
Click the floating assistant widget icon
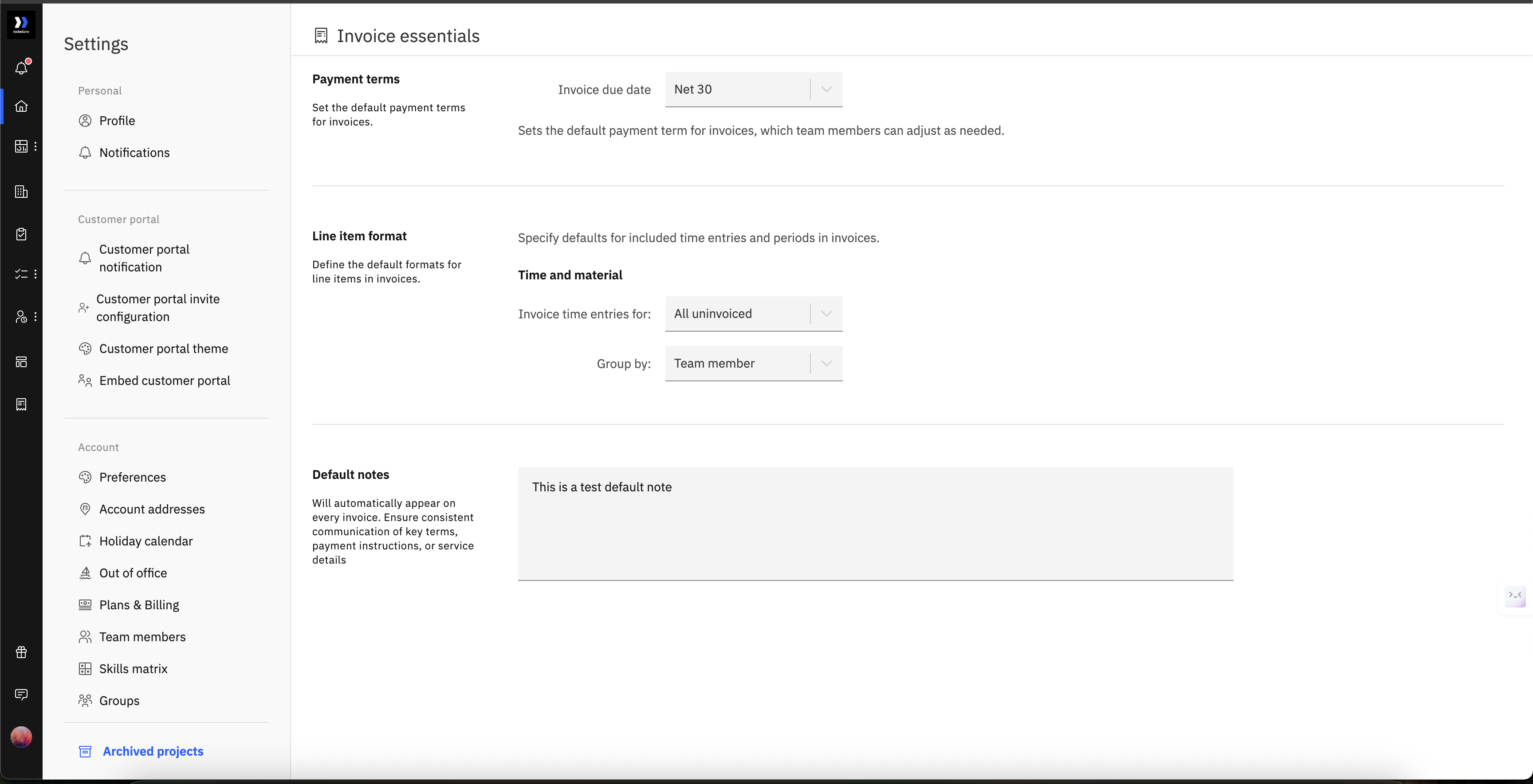tap(1514, 596)
